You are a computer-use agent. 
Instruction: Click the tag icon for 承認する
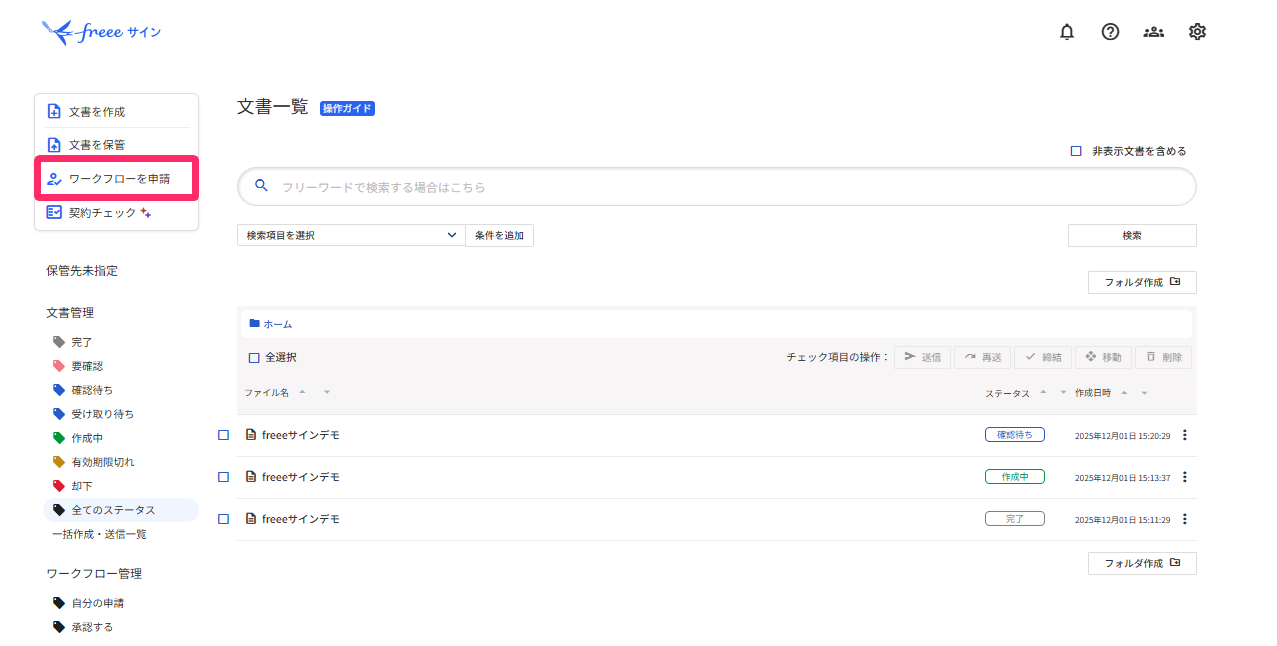coord(59,627)
